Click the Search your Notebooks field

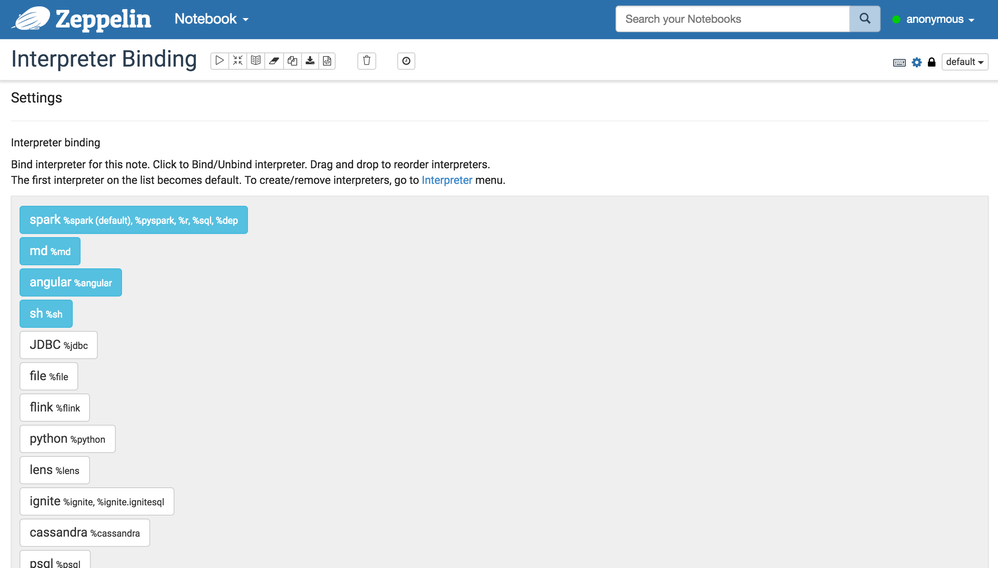(733, 19)
